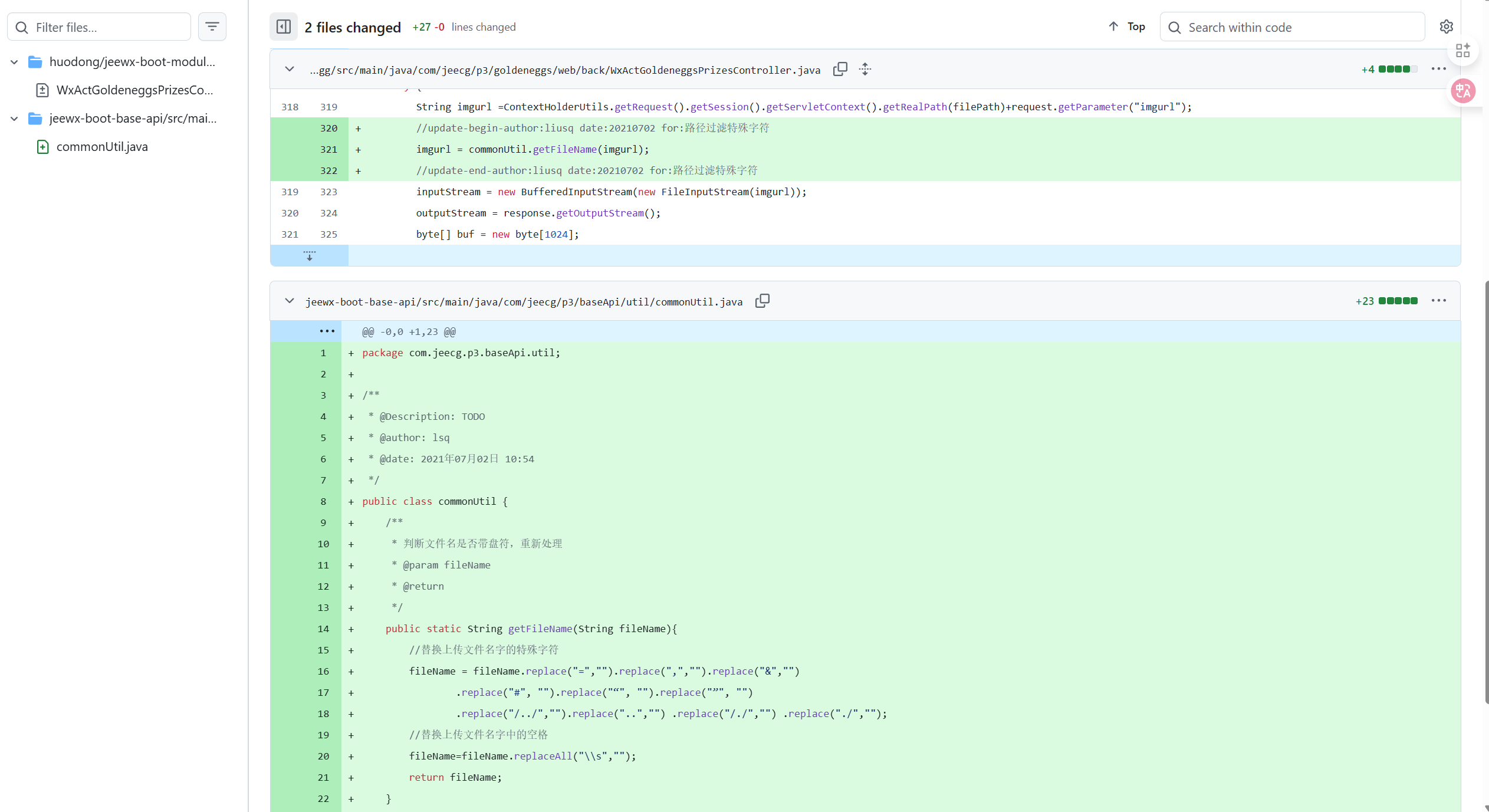Collapse huodong/jeewx-boot-modul folder in tree

14,62
